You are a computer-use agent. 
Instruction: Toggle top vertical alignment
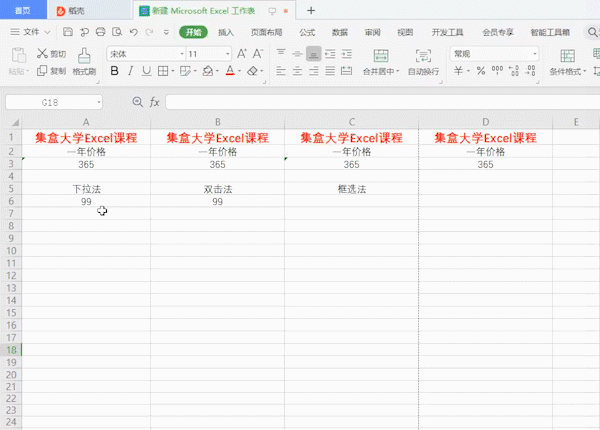(x=281, y=54)
